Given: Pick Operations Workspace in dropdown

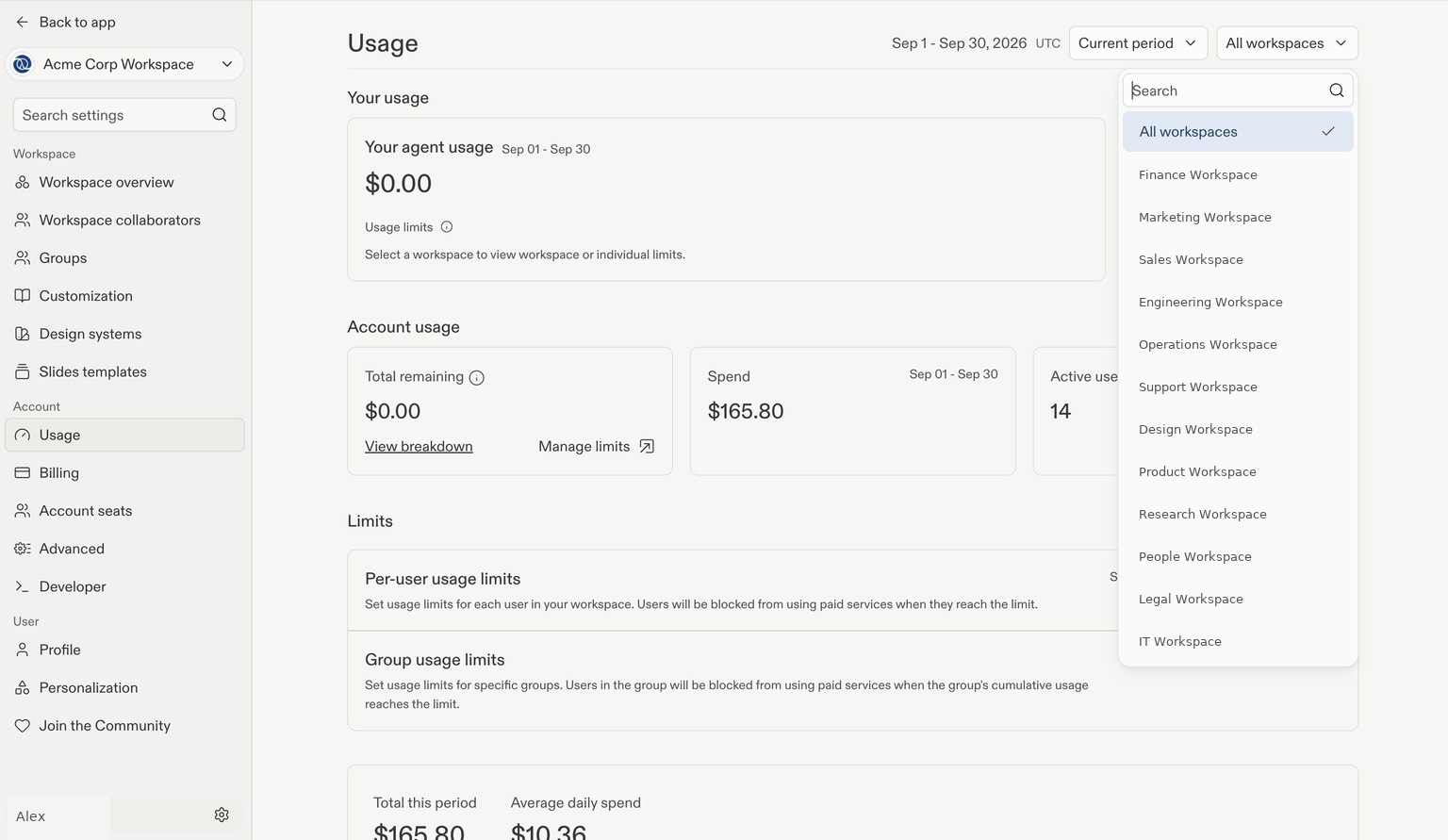Looking at the screenshot, I should [x=1238, y=344].
